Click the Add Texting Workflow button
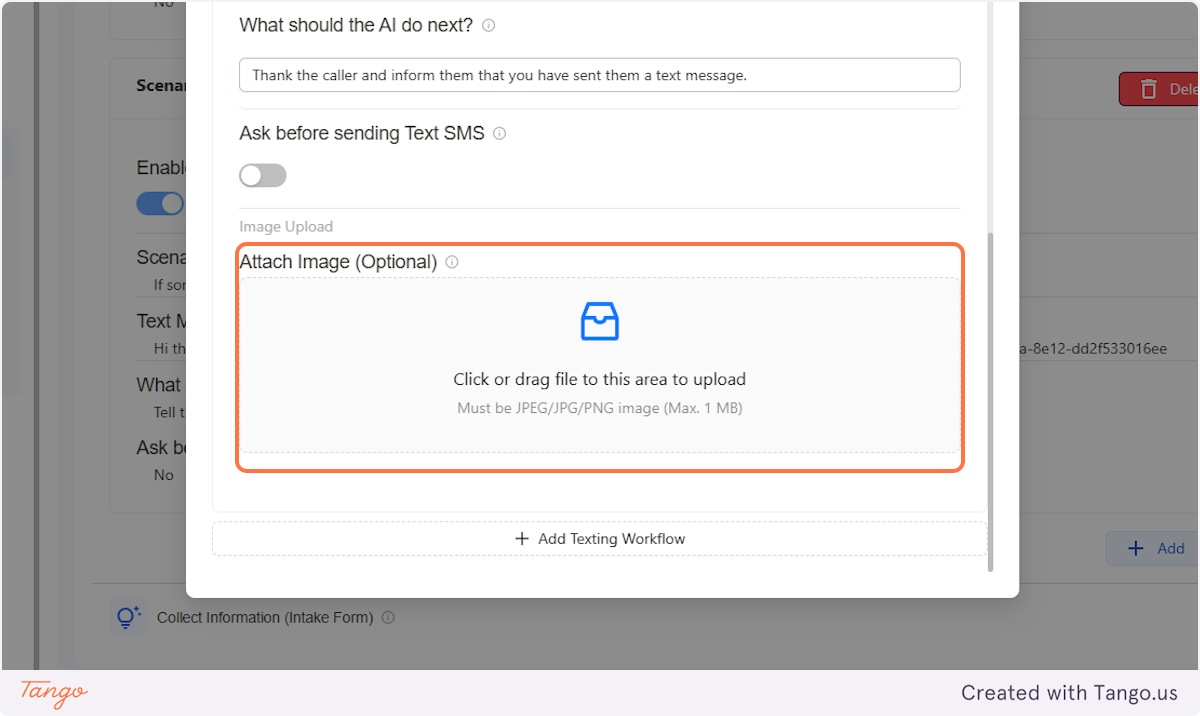Viewport: 1200px width, 716px height. [x=600, y=539]
